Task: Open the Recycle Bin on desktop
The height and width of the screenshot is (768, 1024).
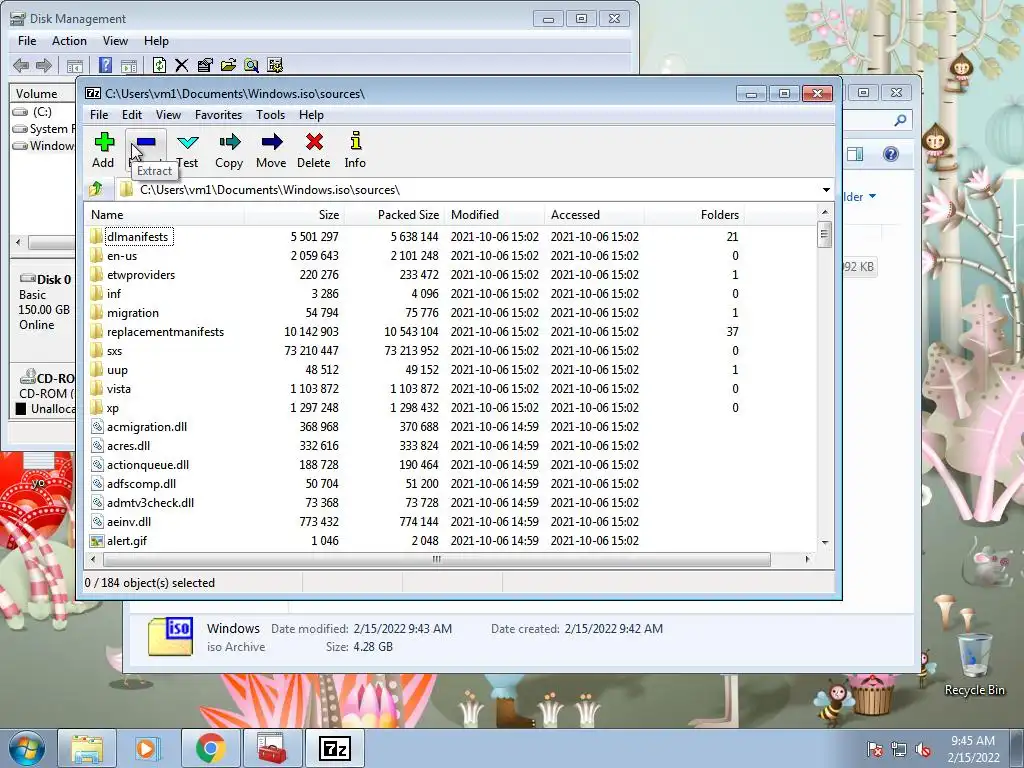Action: (974, 665)
